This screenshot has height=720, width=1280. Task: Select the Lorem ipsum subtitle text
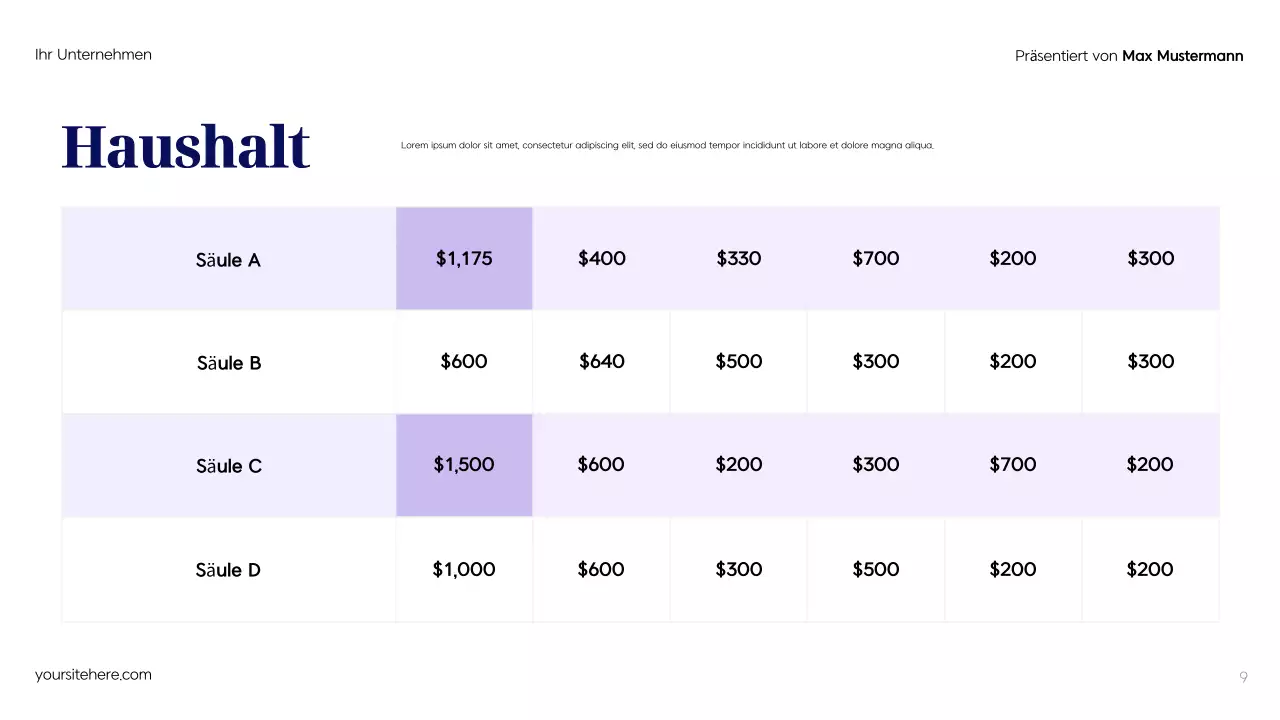coord(667,145)
